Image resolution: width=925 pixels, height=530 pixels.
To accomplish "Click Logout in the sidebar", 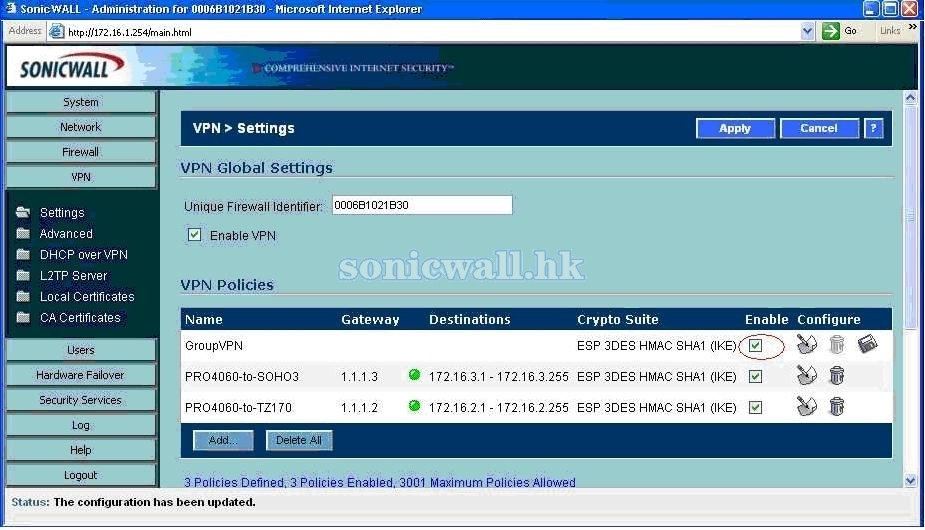I will [81, 475].
